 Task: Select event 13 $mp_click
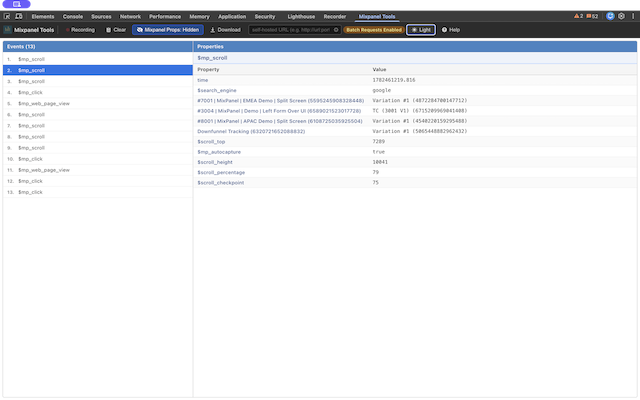coord(98,192)
